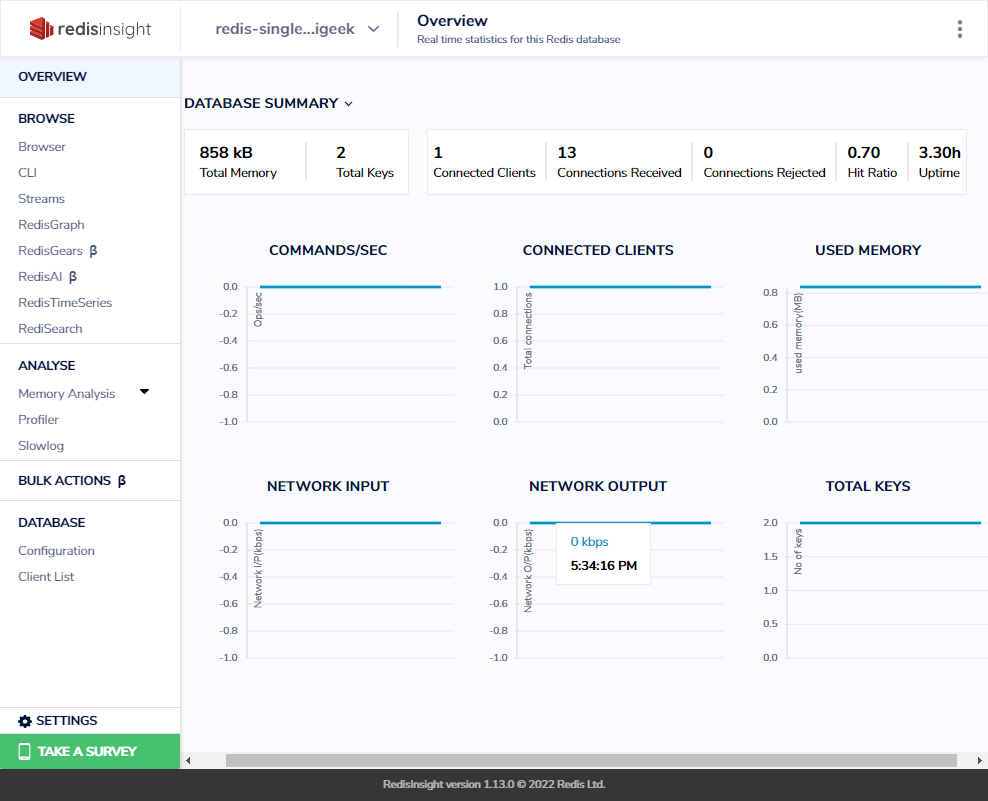Screen dimensions: 988x801
Task: Open the RedisGraph page
Action: point(51,224)
